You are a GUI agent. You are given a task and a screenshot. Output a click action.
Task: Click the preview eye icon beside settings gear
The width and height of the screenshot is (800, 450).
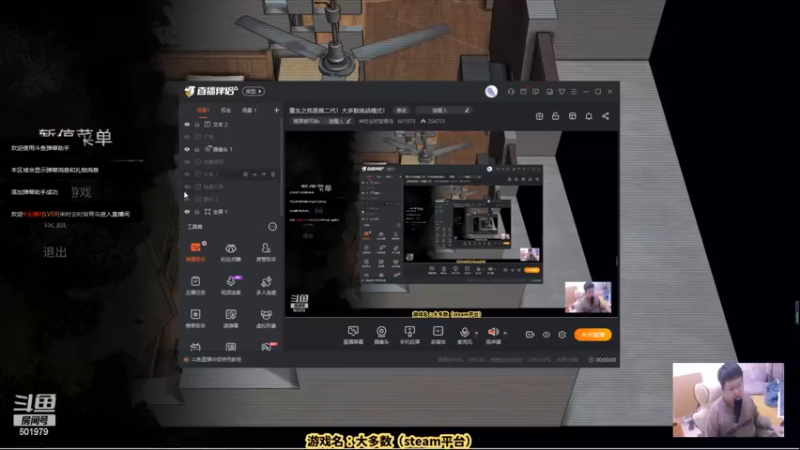pos(546,335)
